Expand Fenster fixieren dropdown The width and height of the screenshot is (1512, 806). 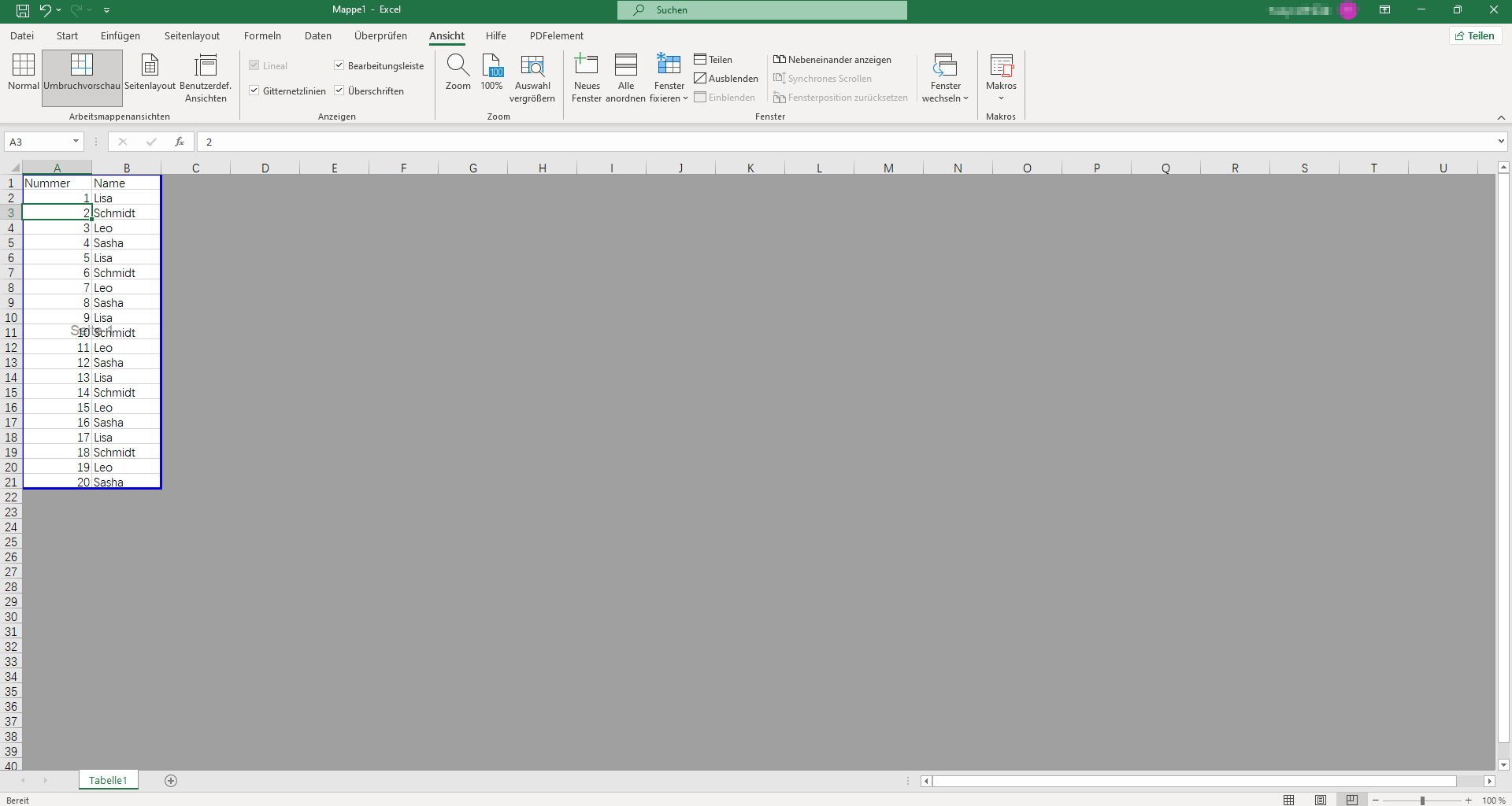[x=685, y=98]
